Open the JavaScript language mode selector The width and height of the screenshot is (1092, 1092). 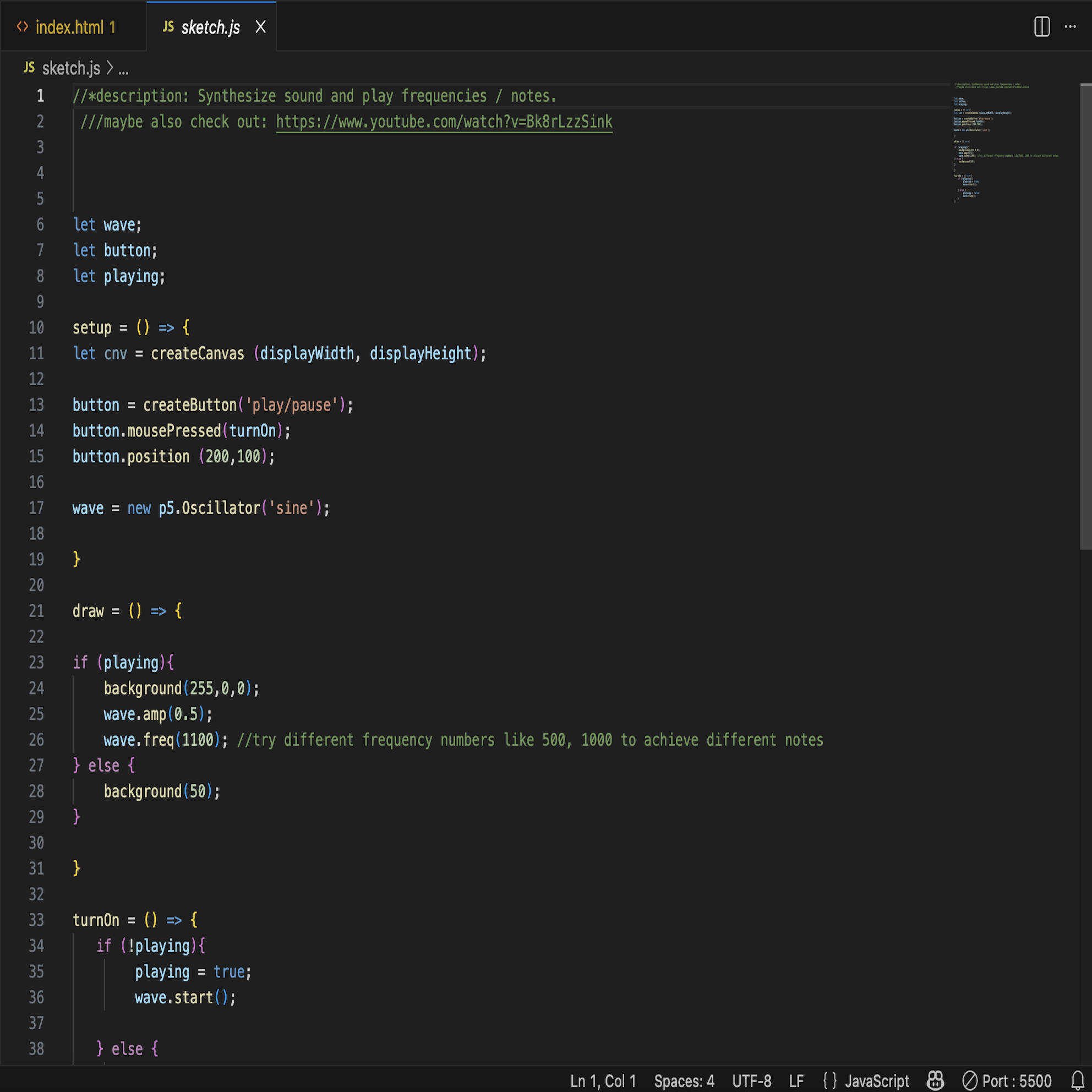(x=877, y=1080)
